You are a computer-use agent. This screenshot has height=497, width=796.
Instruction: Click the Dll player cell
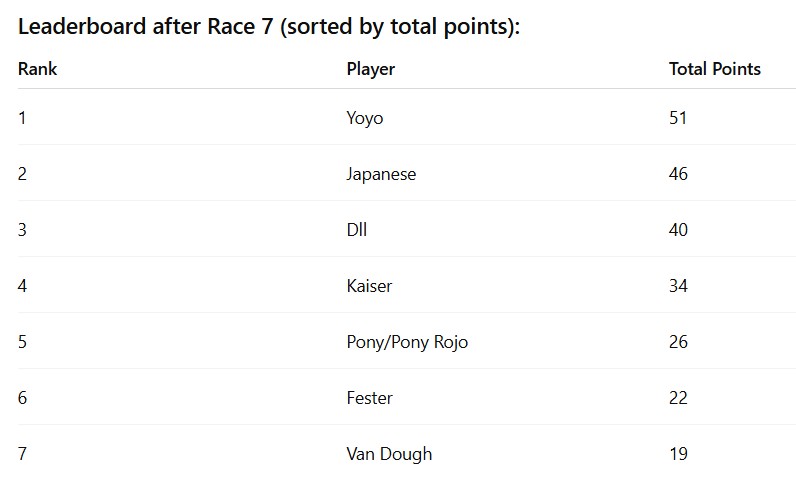tap(357, 230)
